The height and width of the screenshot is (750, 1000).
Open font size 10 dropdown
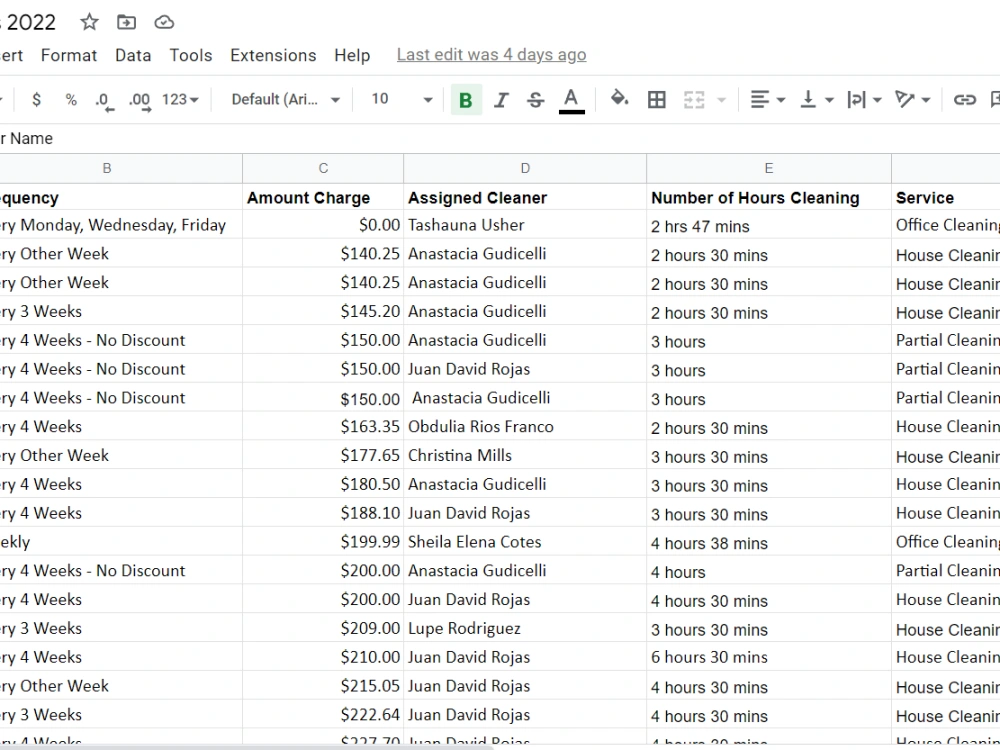coord(402,99)
